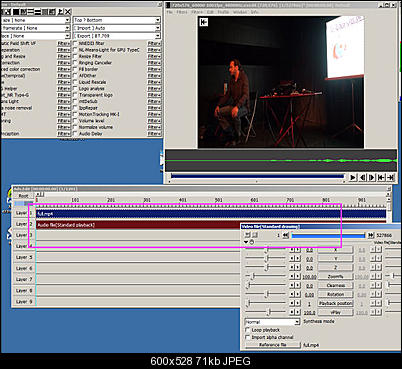Tick the Transparent logo checkbox
The height and width of the screenshot is (369, 402).
point(75,95)
